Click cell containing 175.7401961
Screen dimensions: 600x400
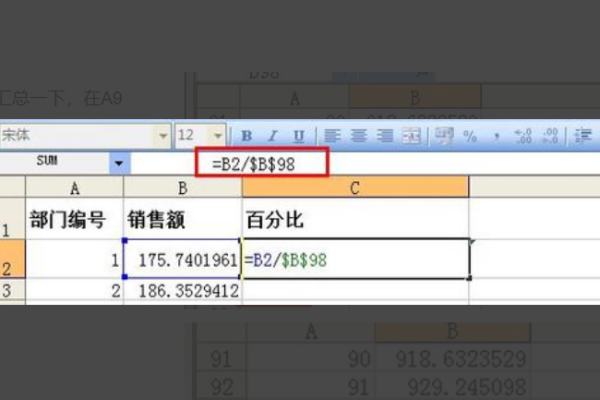pyautogui.click(x=183, y=260)
